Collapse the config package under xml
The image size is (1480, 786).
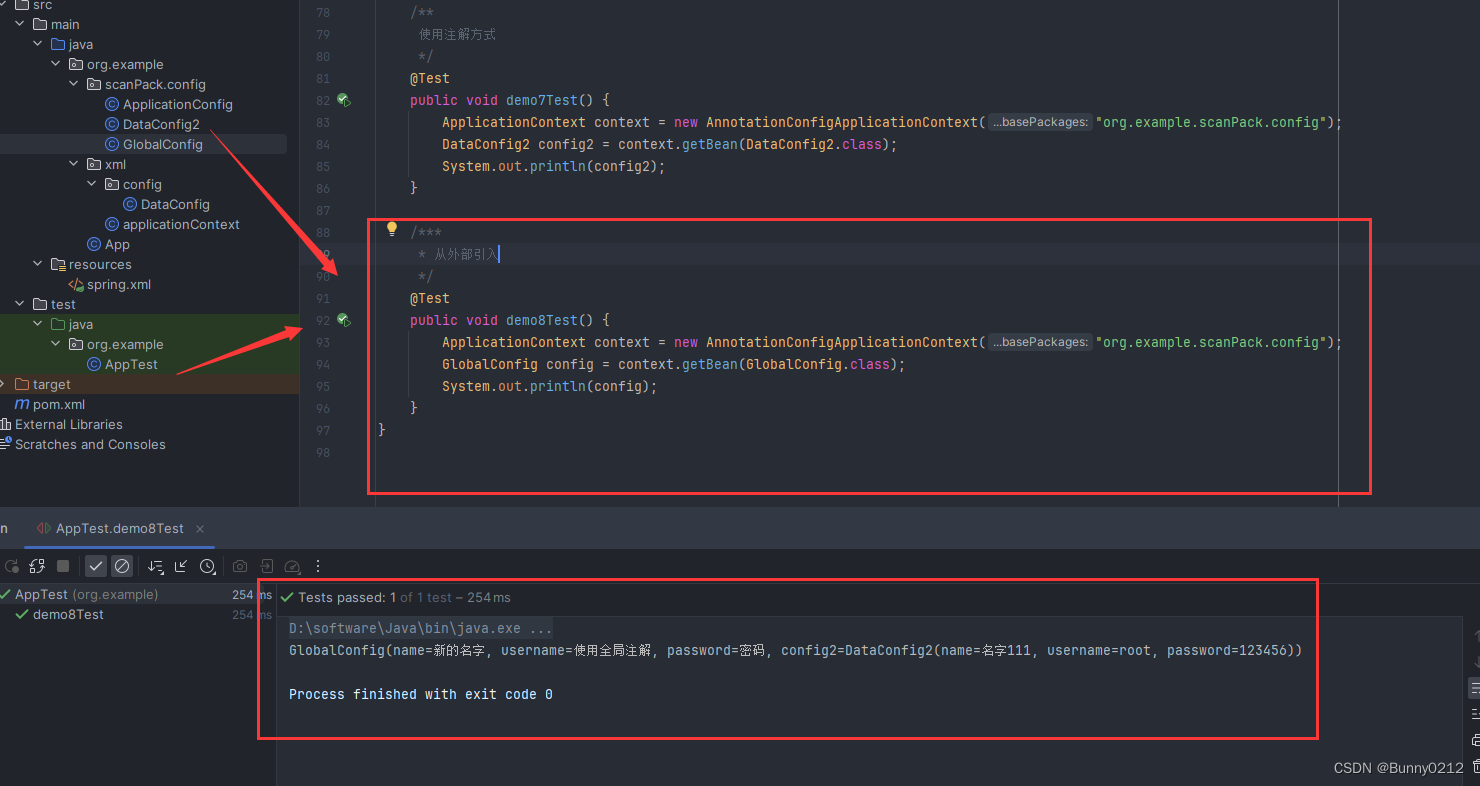(92, 184)
